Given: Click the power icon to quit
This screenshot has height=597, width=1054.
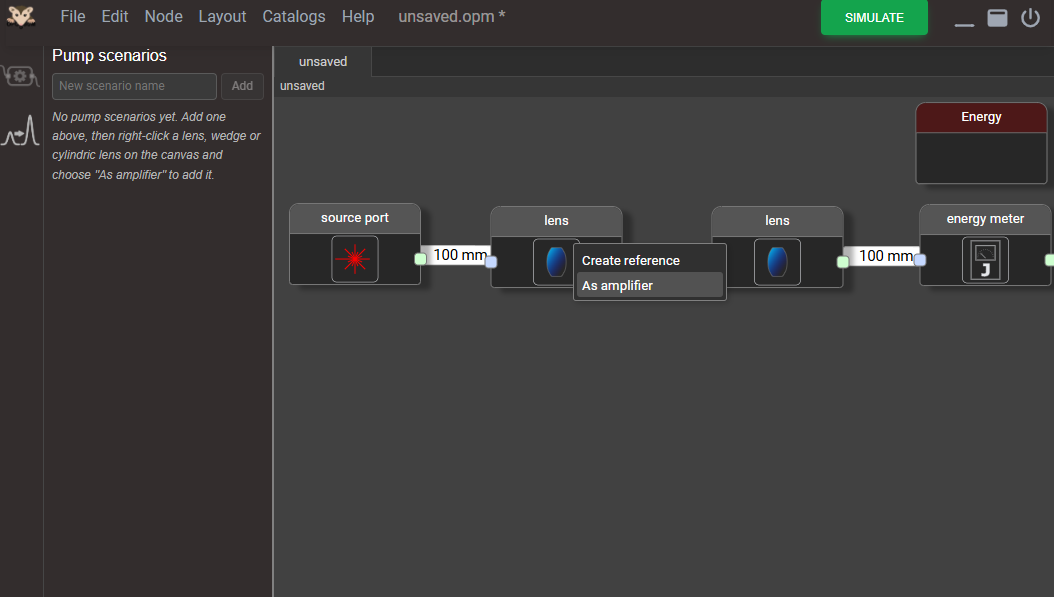Looking at the screenshot, I should (1030, 17).
